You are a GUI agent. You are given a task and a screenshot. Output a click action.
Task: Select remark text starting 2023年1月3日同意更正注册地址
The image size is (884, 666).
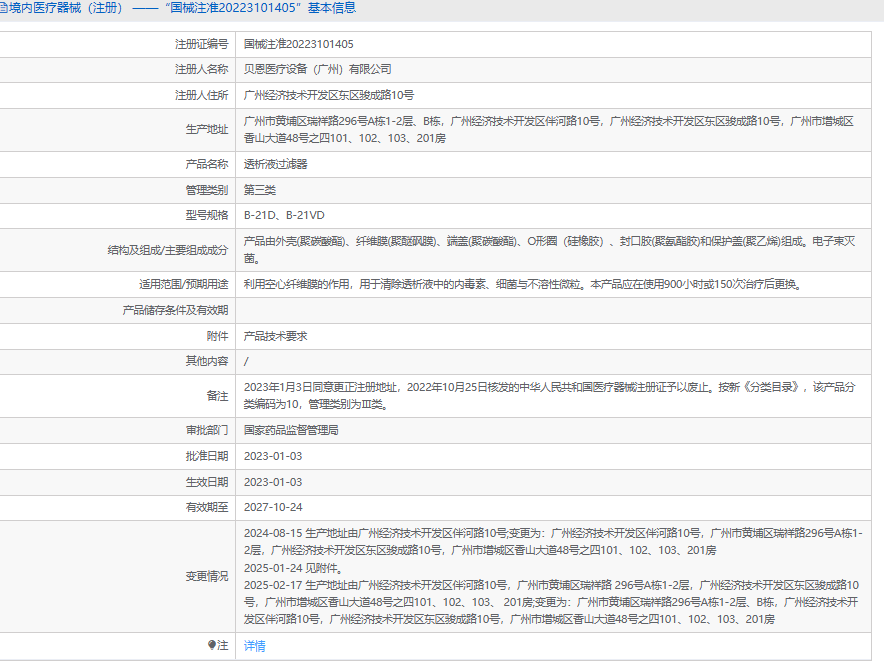[550, 396]
